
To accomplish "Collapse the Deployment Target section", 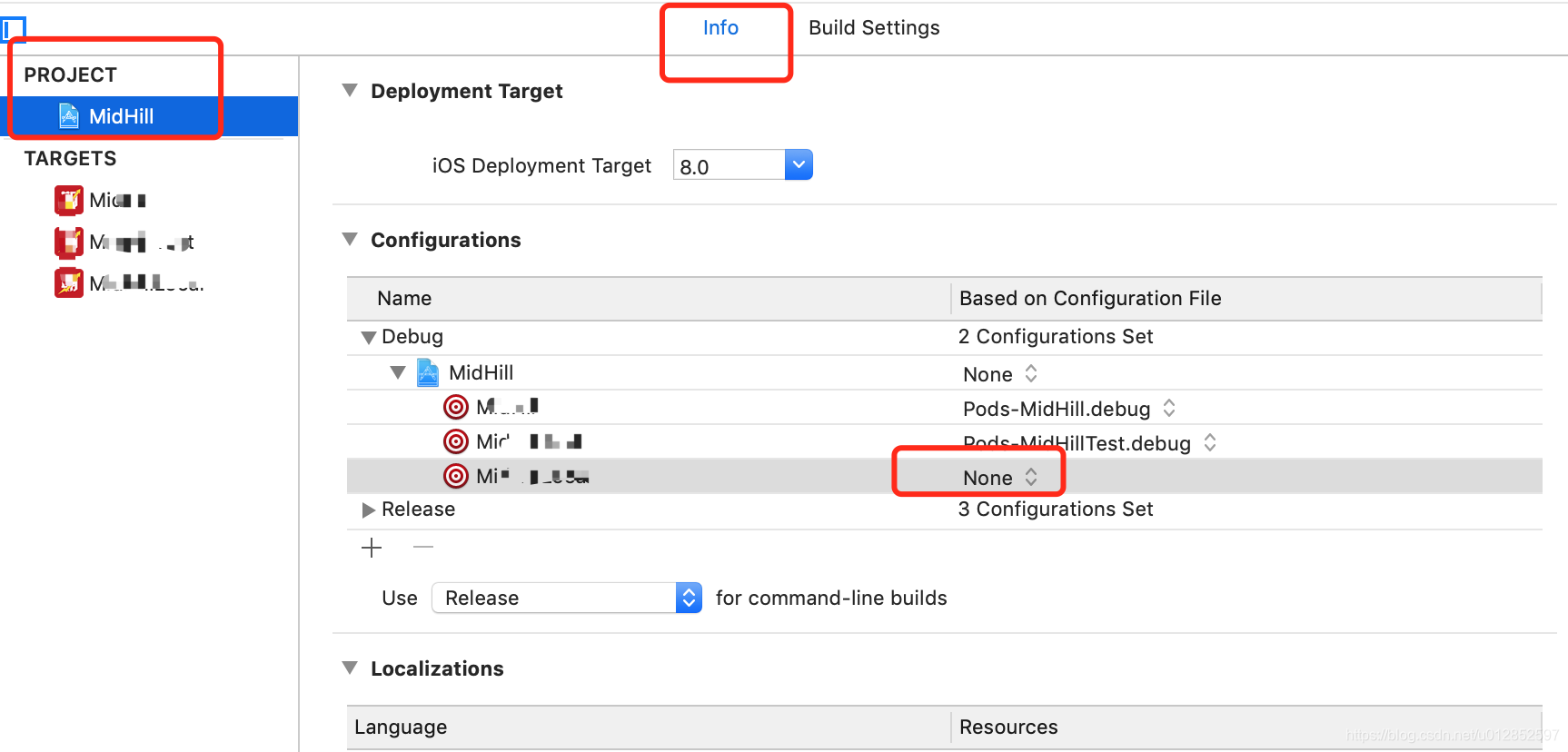I will tap(350, 91).
